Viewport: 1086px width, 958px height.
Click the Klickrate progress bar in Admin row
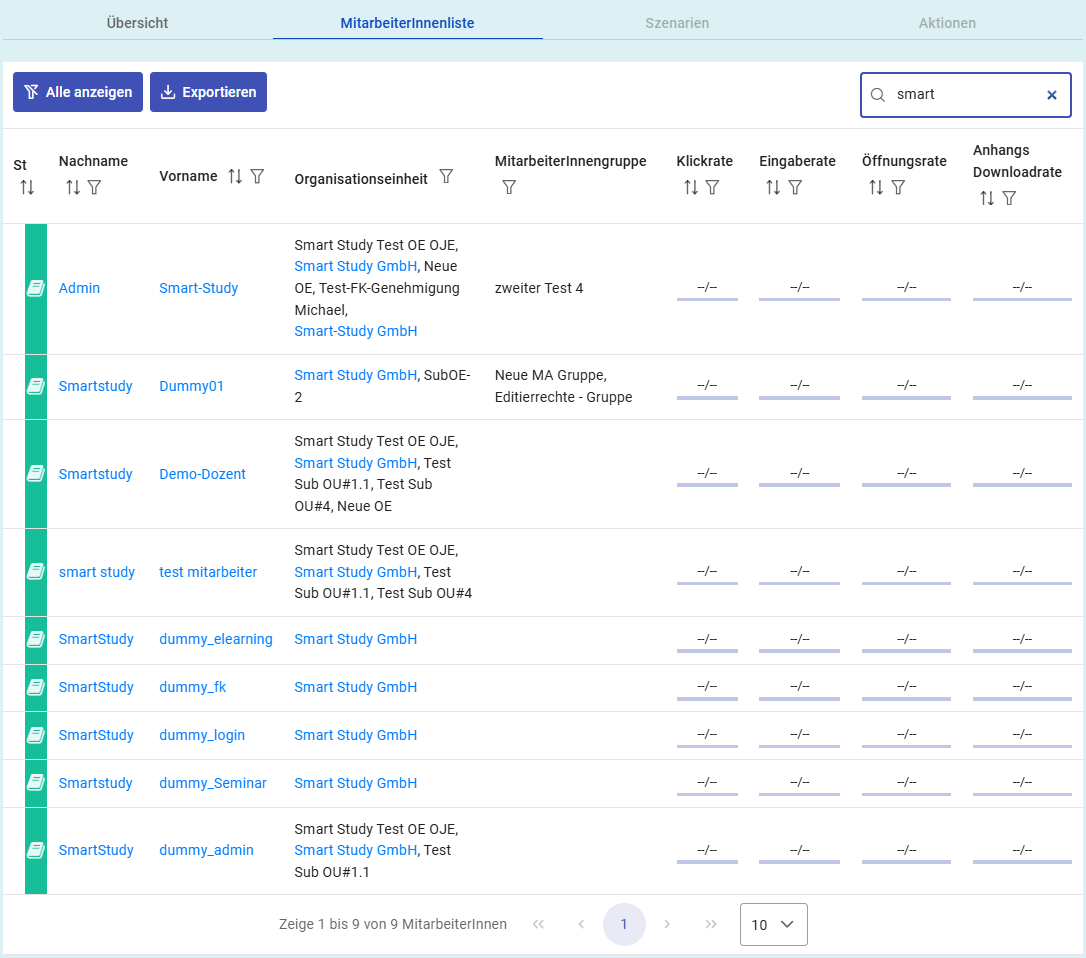(x=707, y=298)
